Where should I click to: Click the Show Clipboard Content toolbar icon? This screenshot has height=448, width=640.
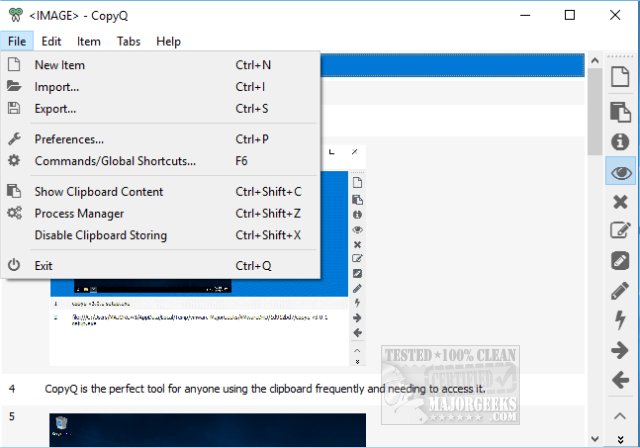[x=620, y=111]
